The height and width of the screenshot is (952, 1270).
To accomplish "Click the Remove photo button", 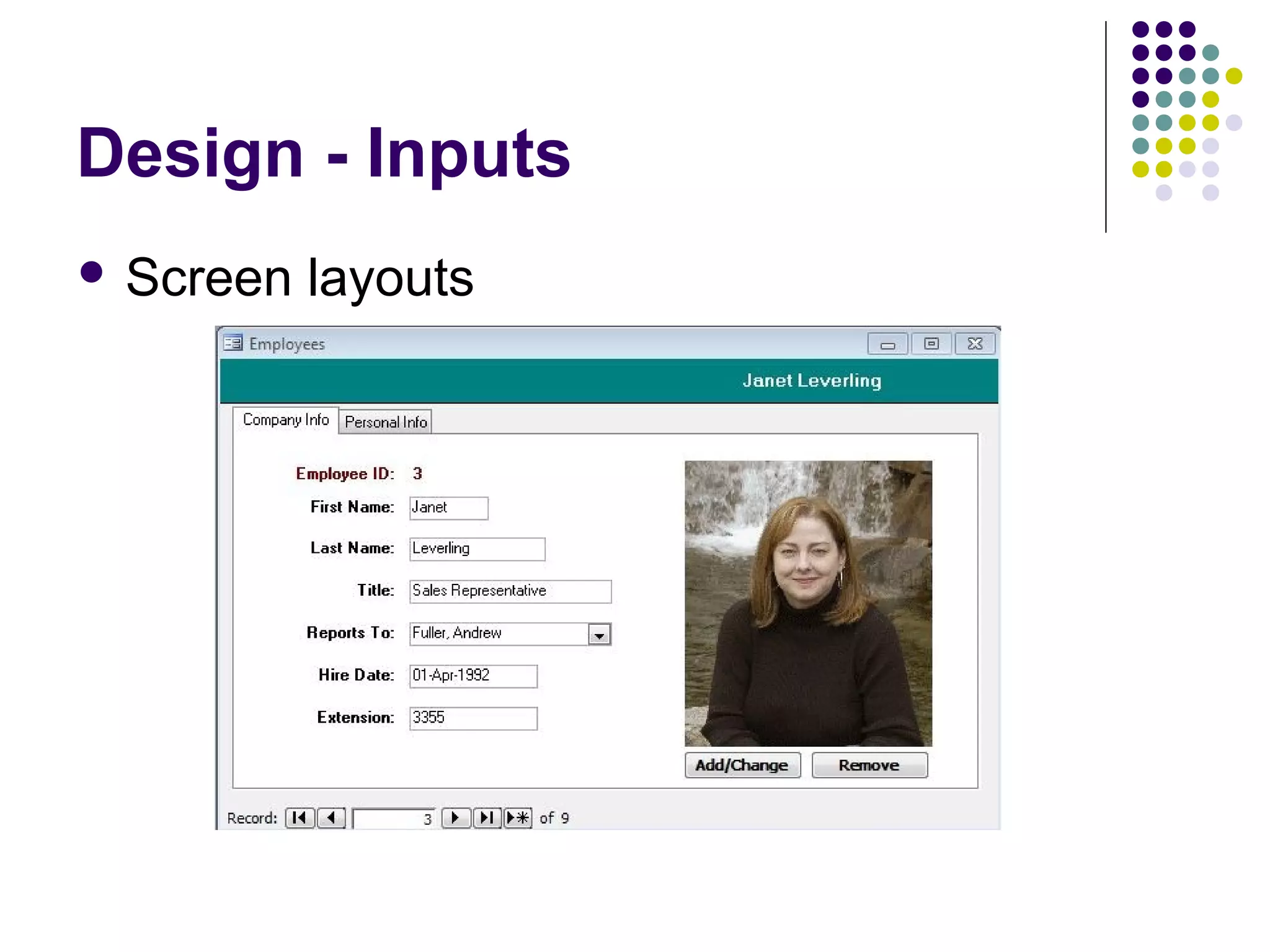I will pos(869,765).
